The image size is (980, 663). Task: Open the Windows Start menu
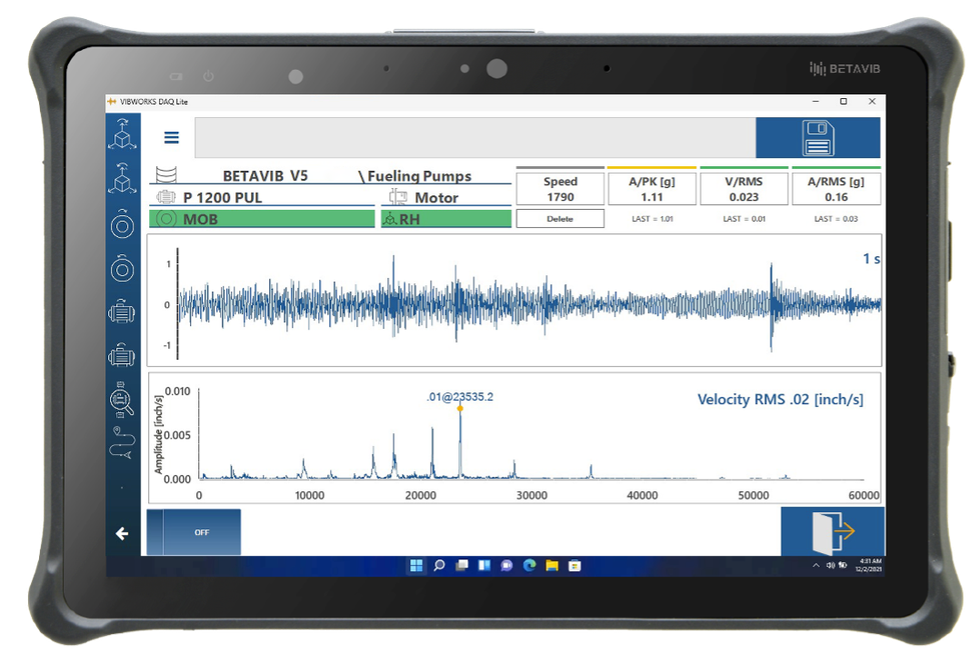[x=416, y=566]
